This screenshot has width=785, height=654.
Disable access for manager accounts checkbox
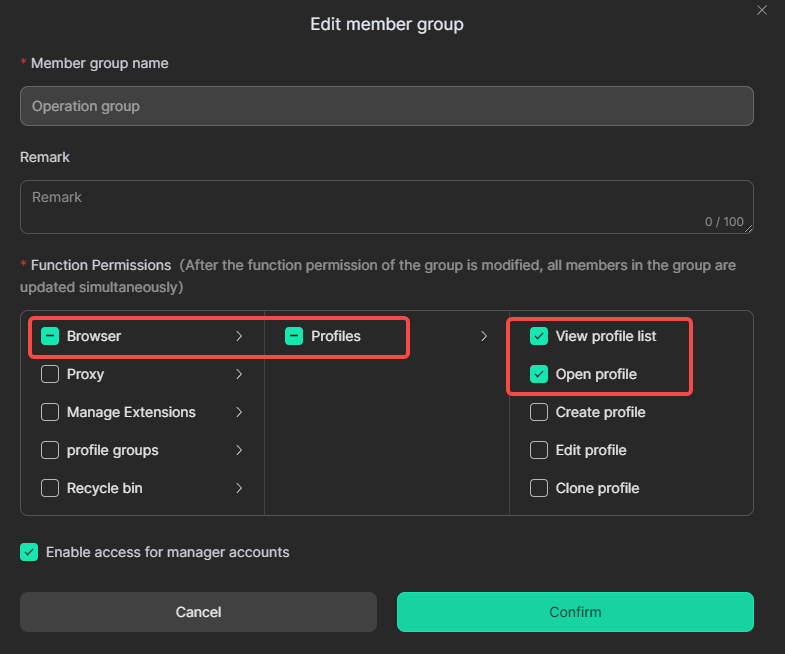tap(29, 552)
